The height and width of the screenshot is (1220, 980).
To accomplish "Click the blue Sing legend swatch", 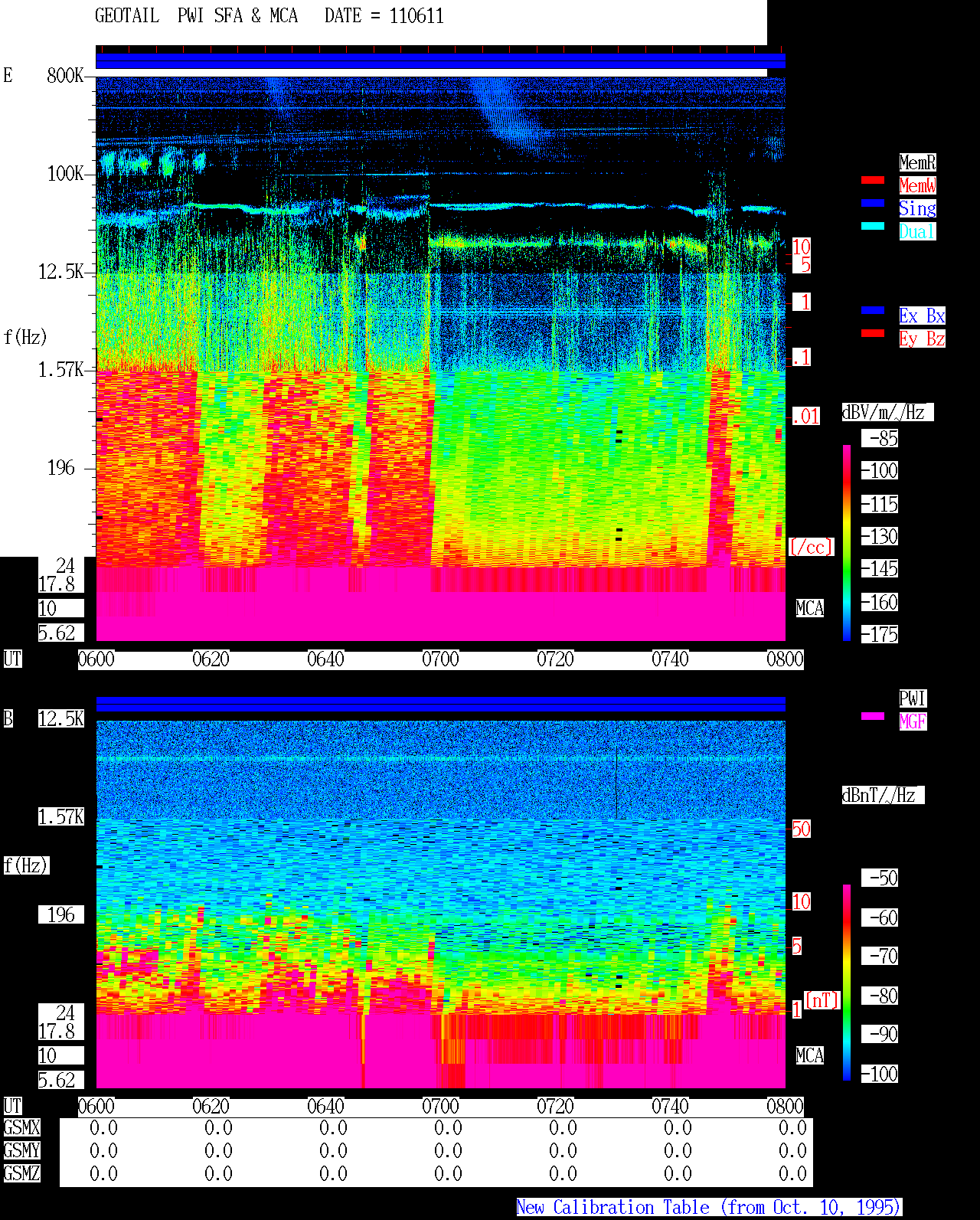I will tap(873, 204).
